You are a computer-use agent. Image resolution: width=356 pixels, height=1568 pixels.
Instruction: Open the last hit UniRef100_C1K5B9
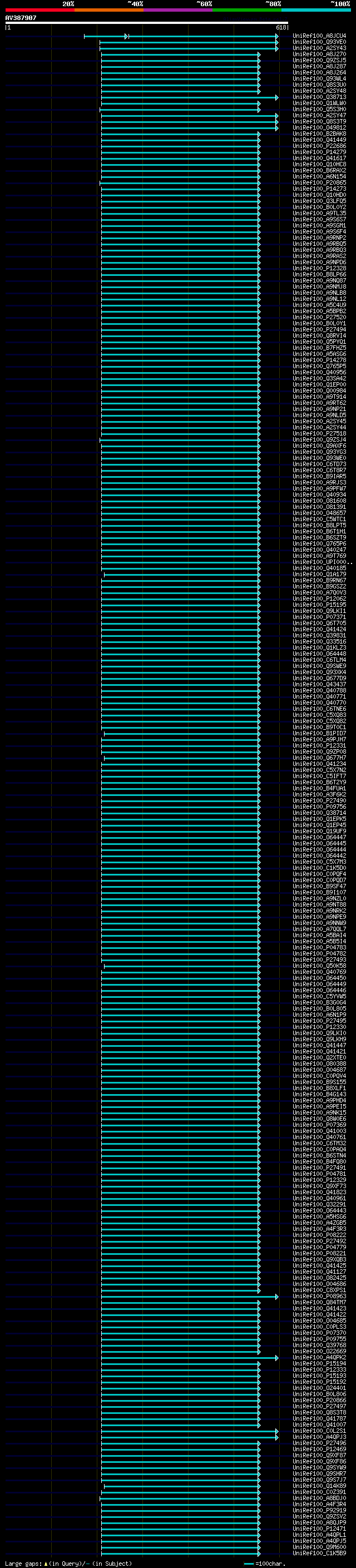(x=319, y=1553)
